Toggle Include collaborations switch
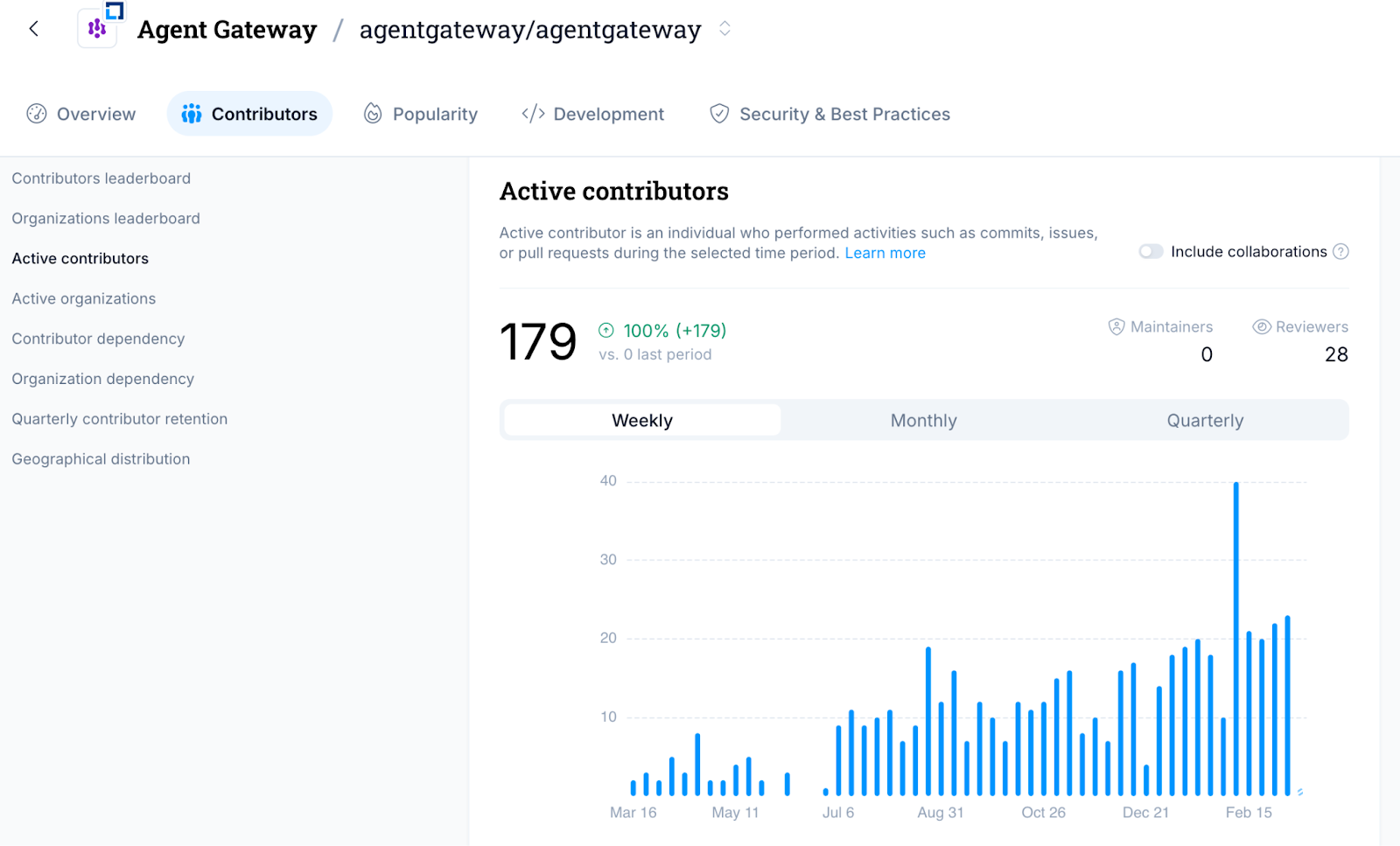 point(1151,252)
